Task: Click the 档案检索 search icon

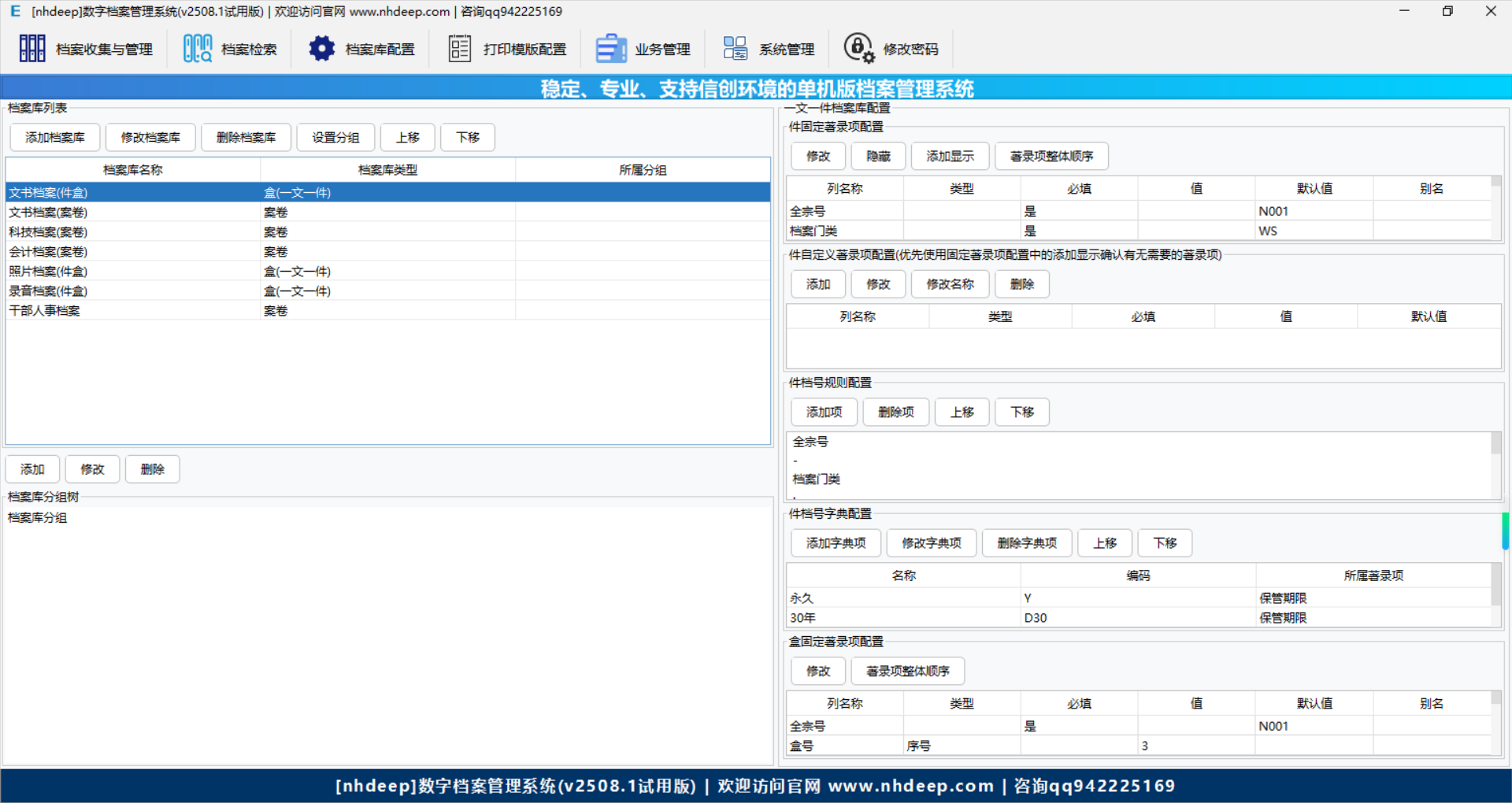Action: (197, 49)
